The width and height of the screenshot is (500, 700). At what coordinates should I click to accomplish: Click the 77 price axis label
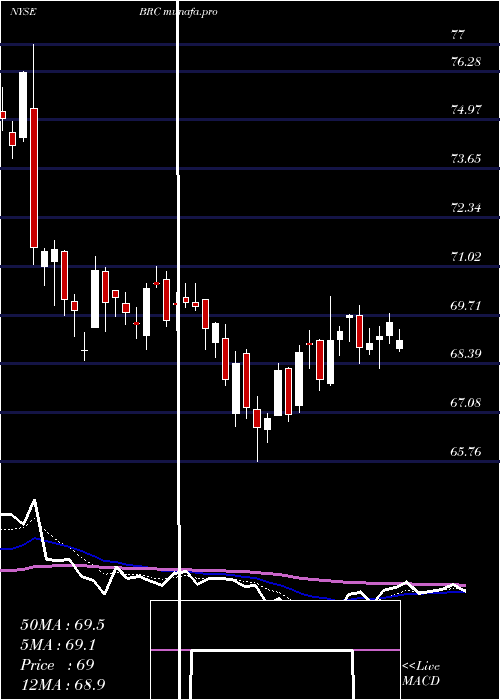click(x=458, y=35)
